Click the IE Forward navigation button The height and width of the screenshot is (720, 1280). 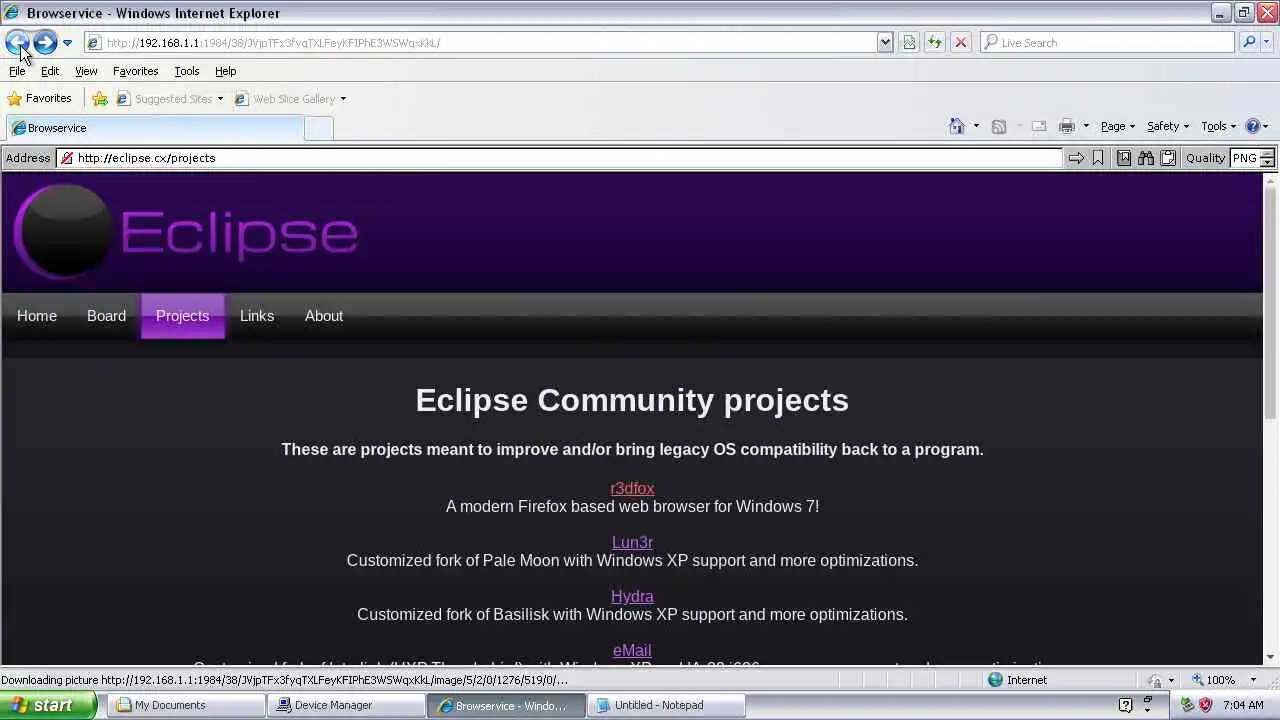[x=45, y=42]
